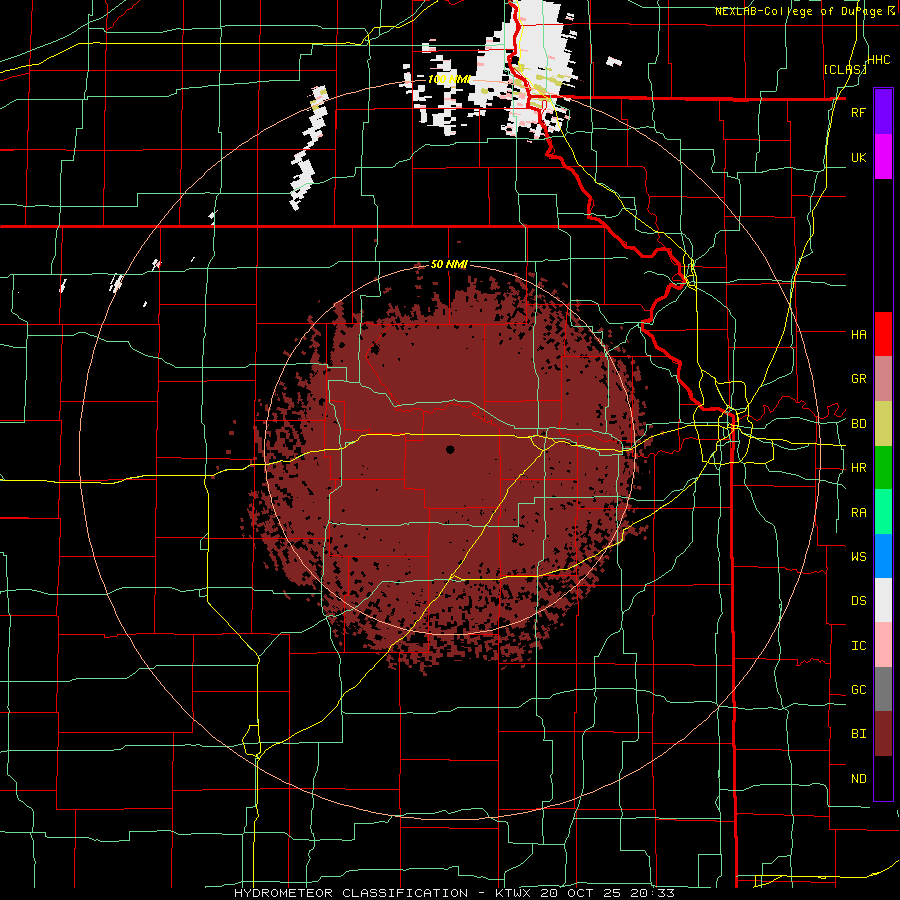Click the 'RA' legend label
The width and height of the screenshot is (900, 900).
[x=858, y=513]
